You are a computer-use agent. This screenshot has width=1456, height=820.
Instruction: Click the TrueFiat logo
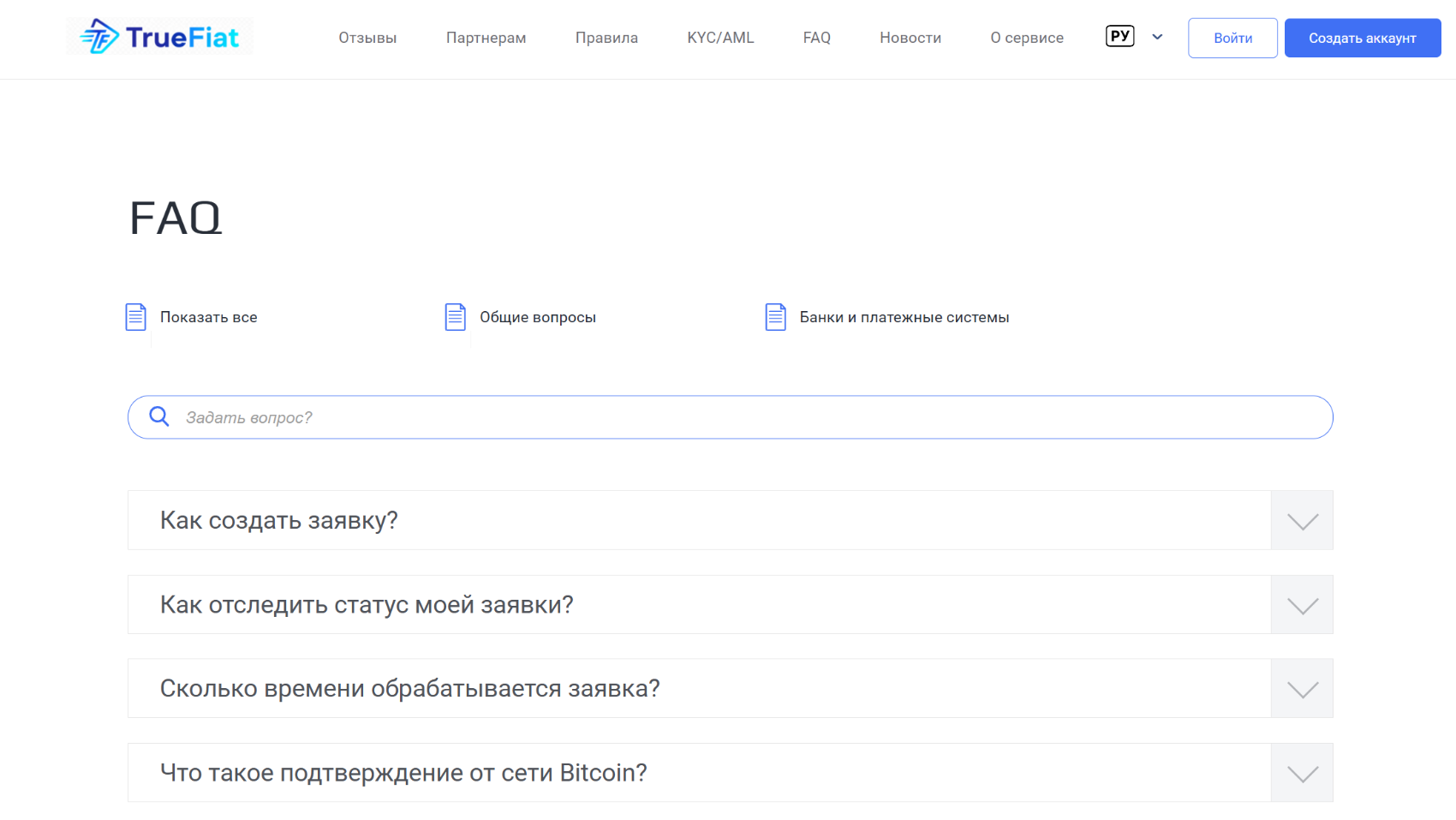tap(159, 37)
